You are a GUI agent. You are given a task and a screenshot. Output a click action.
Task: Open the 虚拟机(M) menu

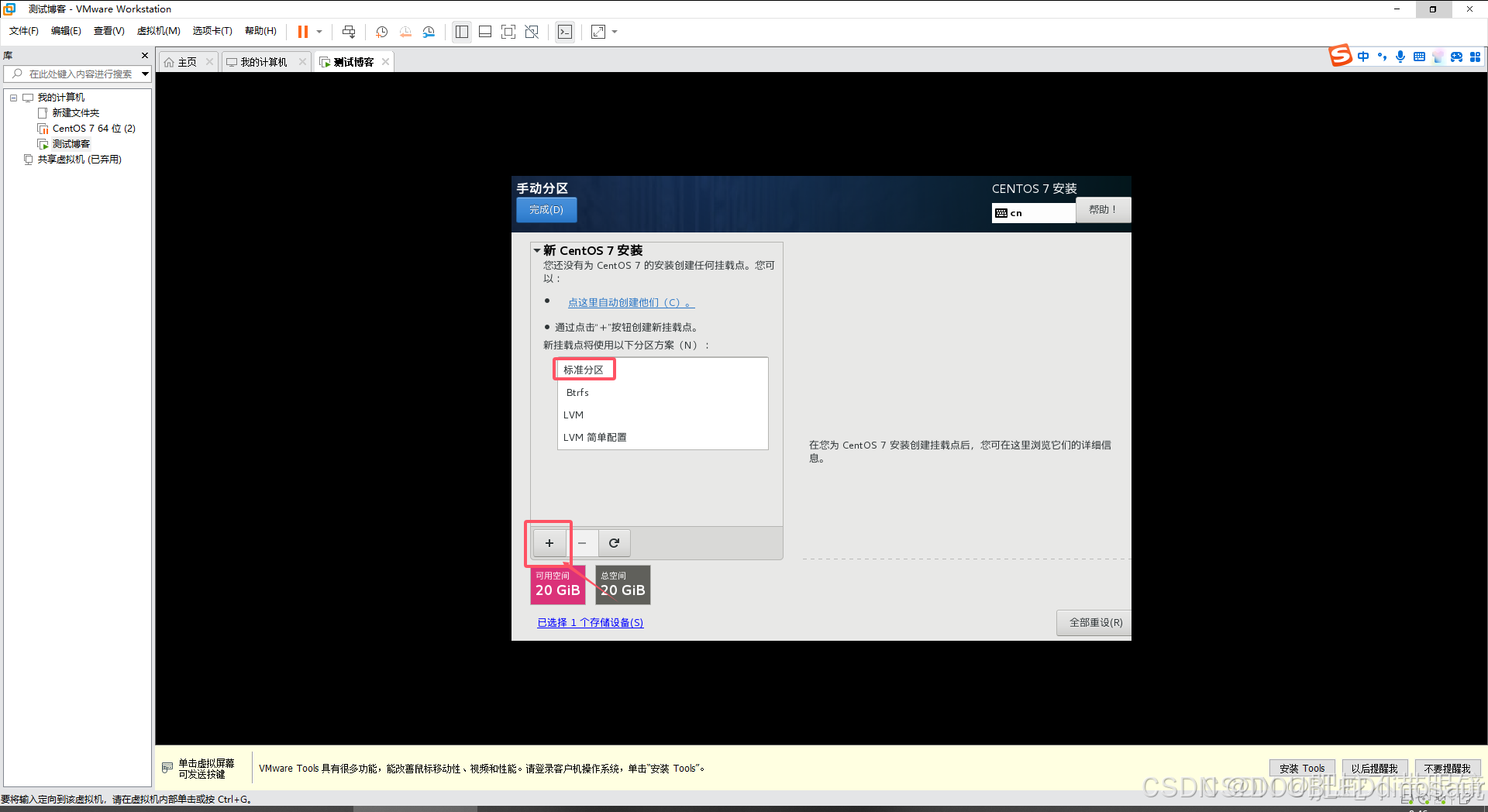click(158, 31)
